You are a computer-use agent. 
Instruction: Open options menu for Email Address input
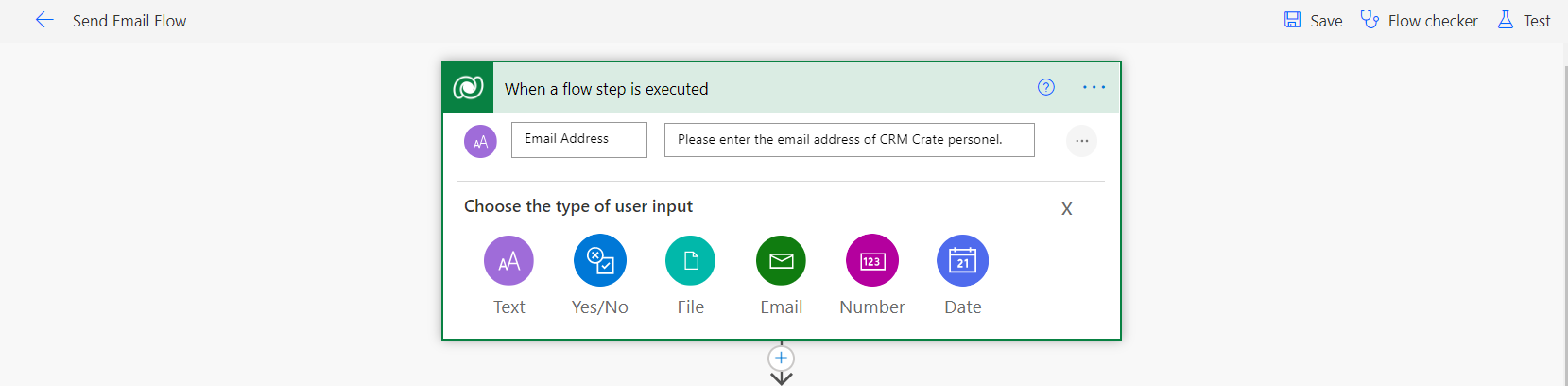click(x=1081, y=141)
